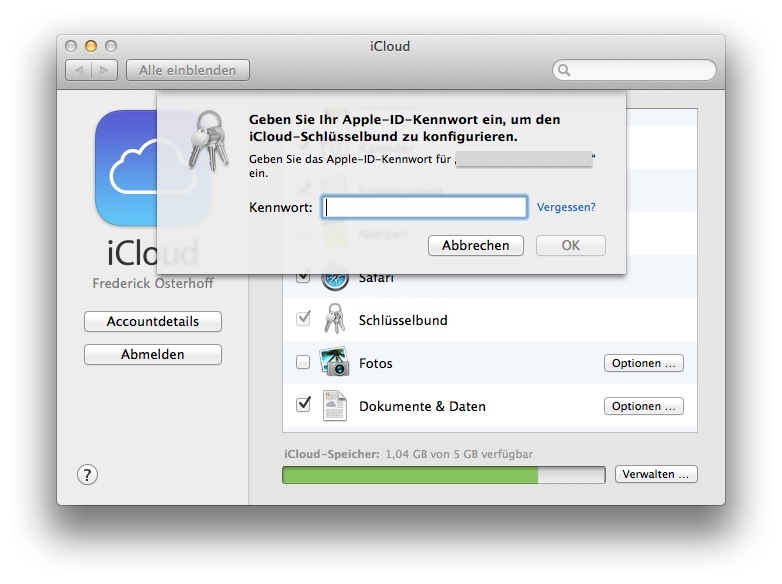Toggle the Safari checkbox

(x=303, y=276)
